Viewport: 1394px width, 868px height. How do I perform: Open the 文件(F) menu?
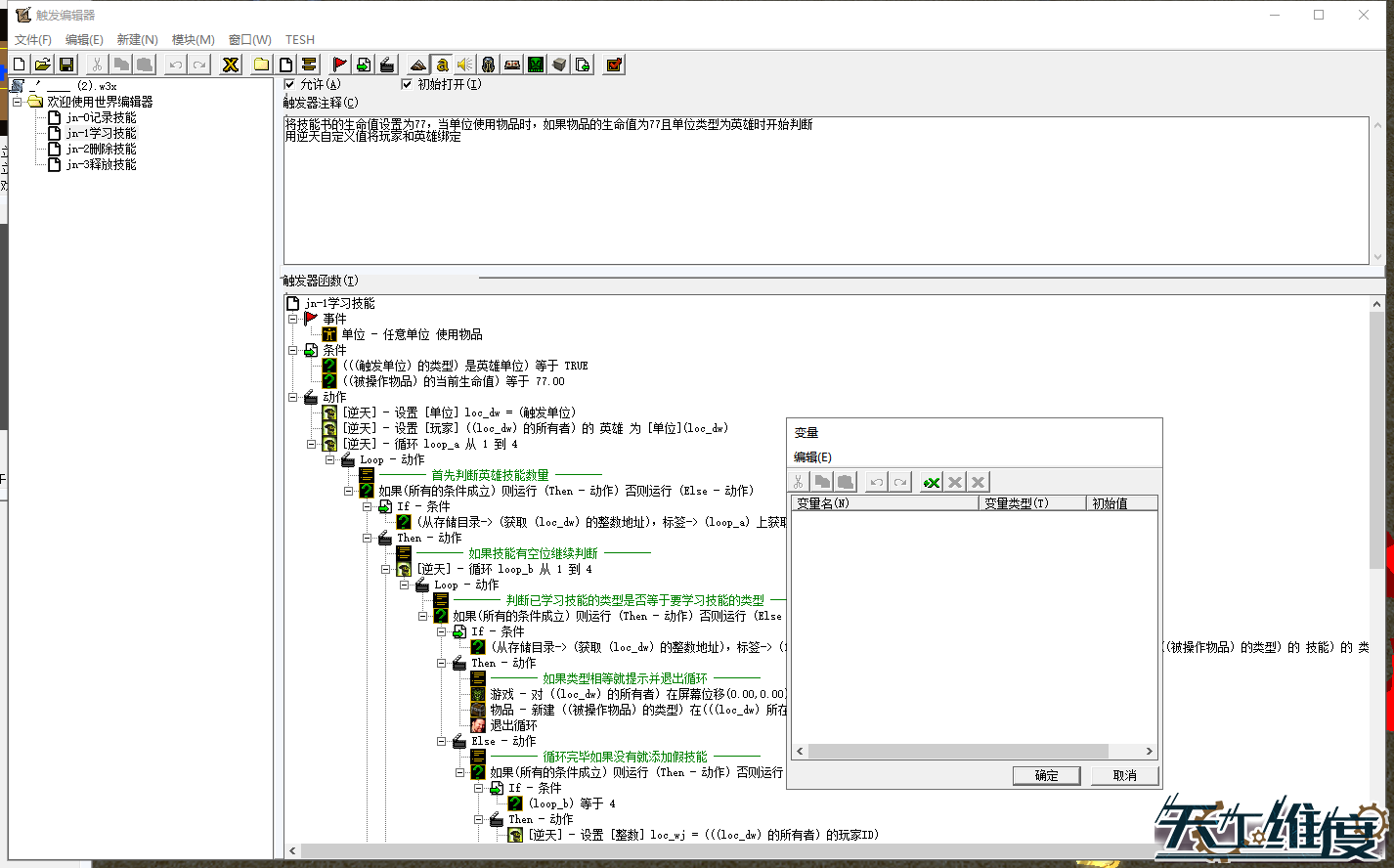pyautogui.click(x=32, y=40)
